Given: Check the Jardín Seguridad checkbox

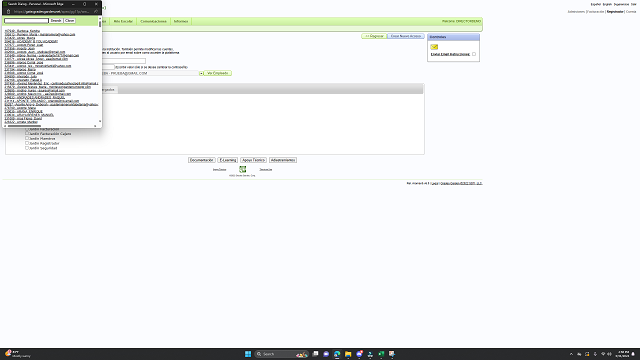Looking at the screenshot, I should click(x=27, y=148).
